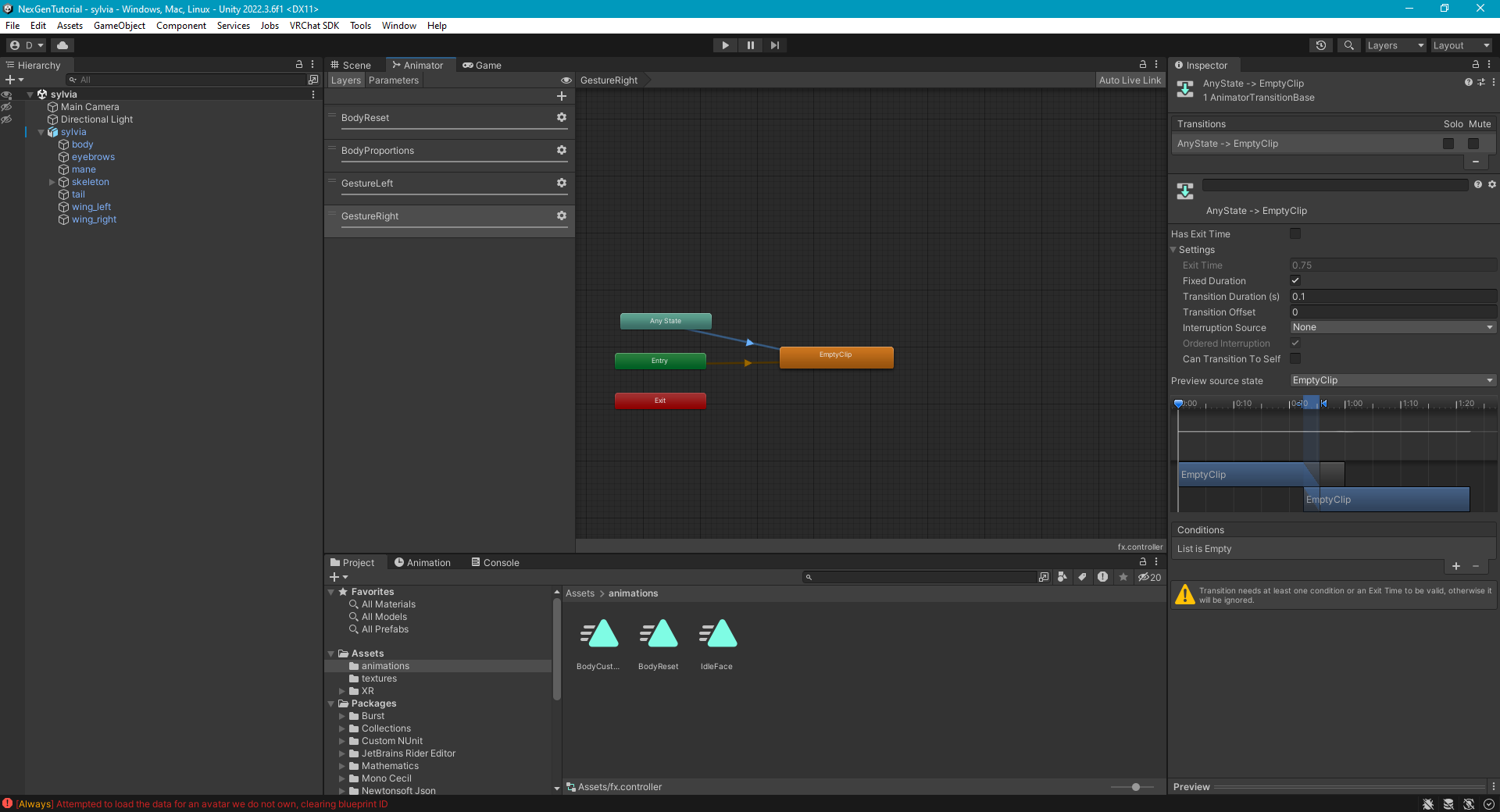Image resolution: width=1500 pixels, height=812 pixels.
Task: Toggle Mute for AnyState -> EmptyClip
Action: [1473, 144]
